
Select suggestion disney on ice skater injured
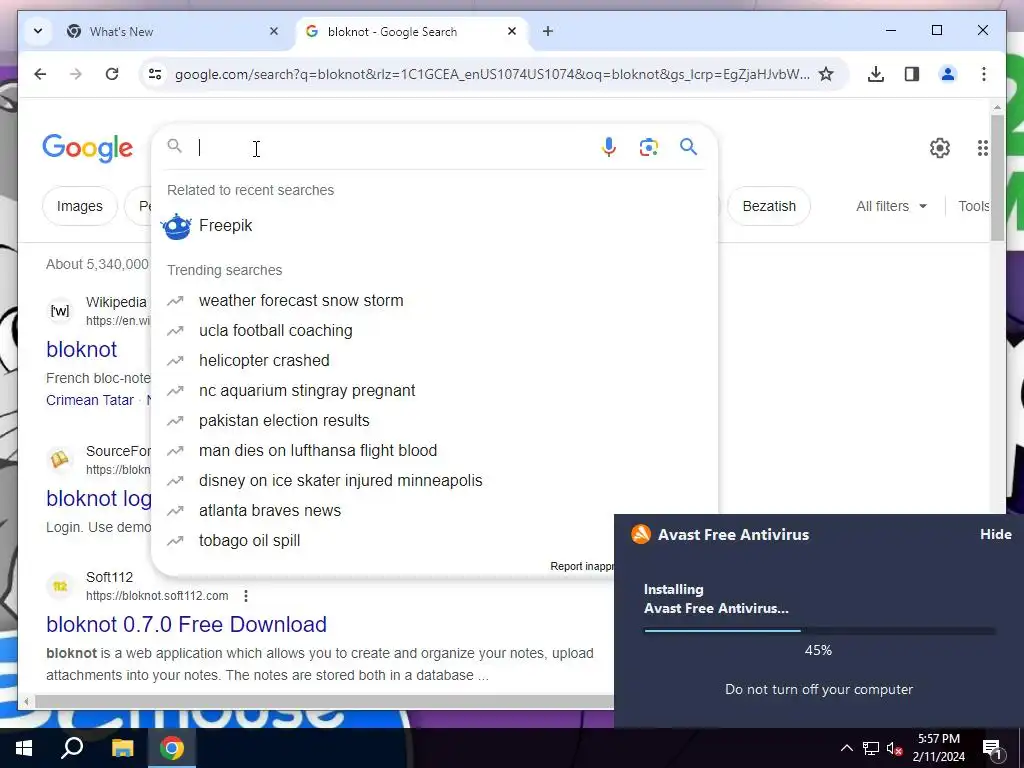[x=434, y=481]
